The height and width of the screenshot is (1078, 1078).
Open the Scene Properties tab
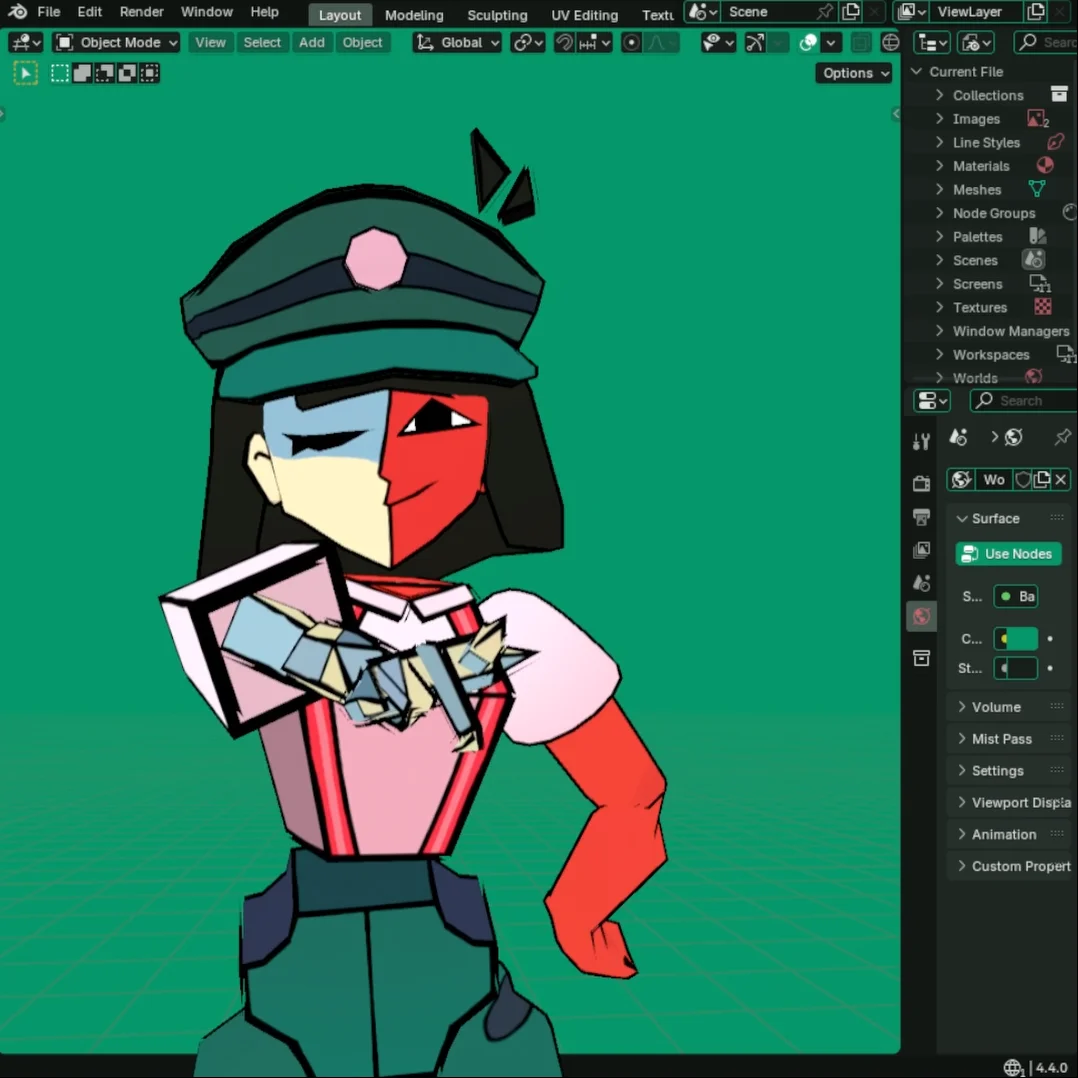point(921,583)
